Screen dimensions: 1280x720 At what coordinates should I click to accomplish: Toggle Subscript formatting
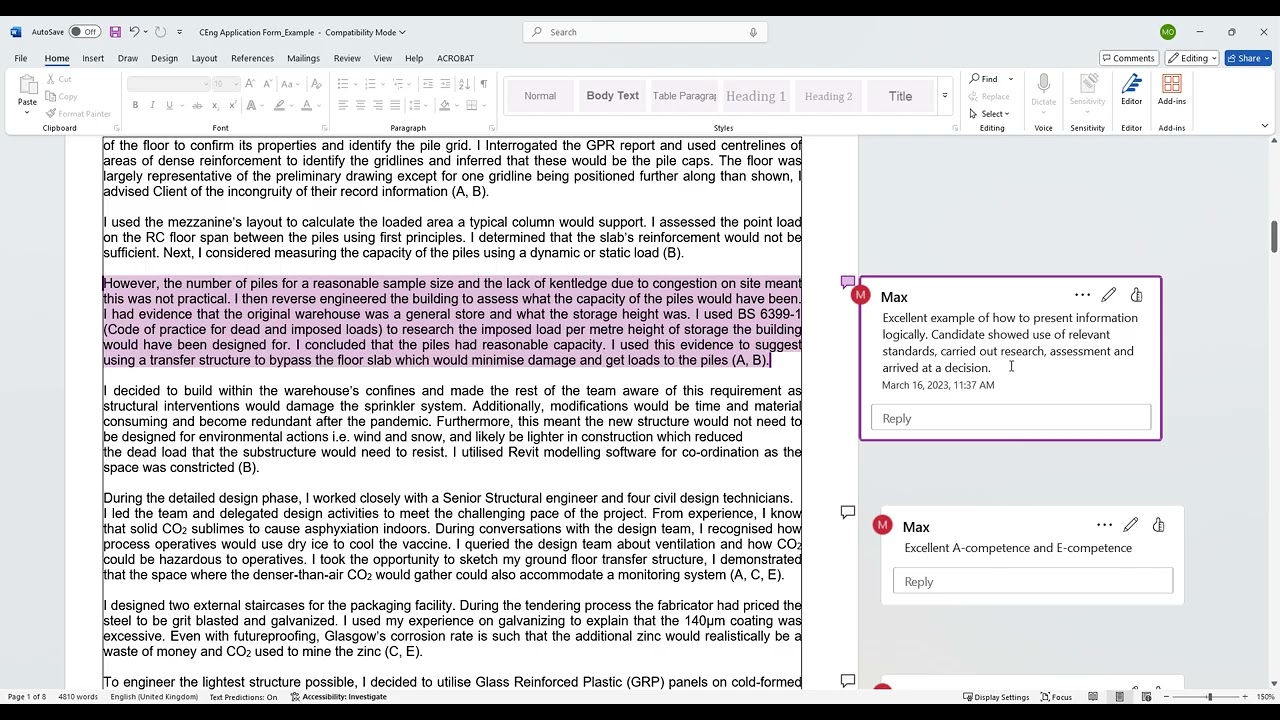(215, 105)
